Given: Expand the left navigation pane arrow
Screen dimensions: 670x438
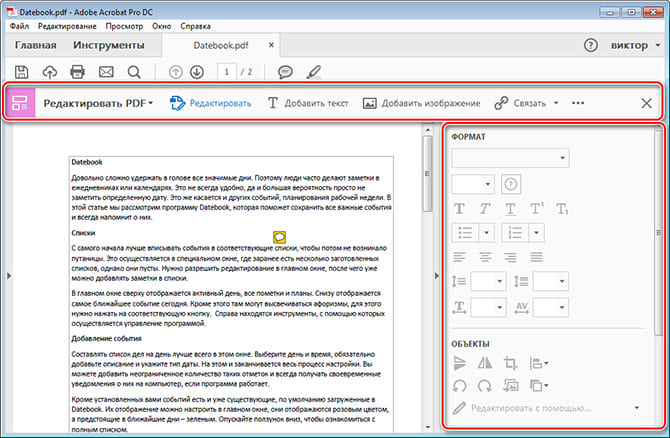Looking at the screenshot, I should (x=9, y=276).
